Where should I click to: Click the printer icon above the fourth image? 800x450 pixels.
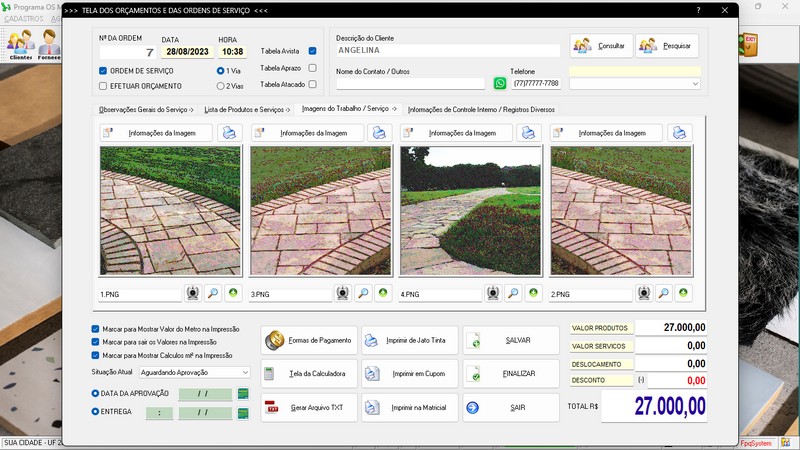[x=680, y=133]
